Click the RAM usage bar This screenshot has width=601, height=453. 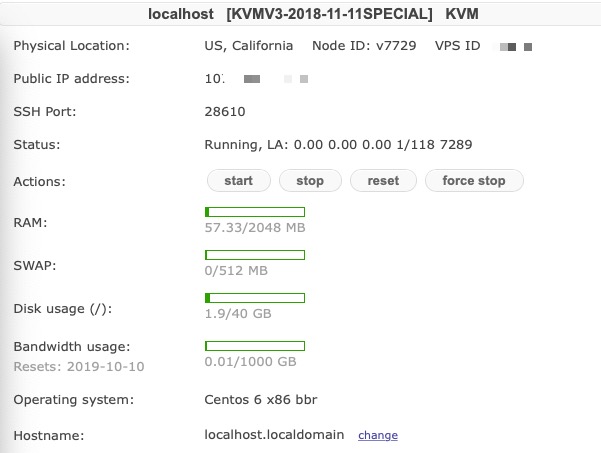254,212
